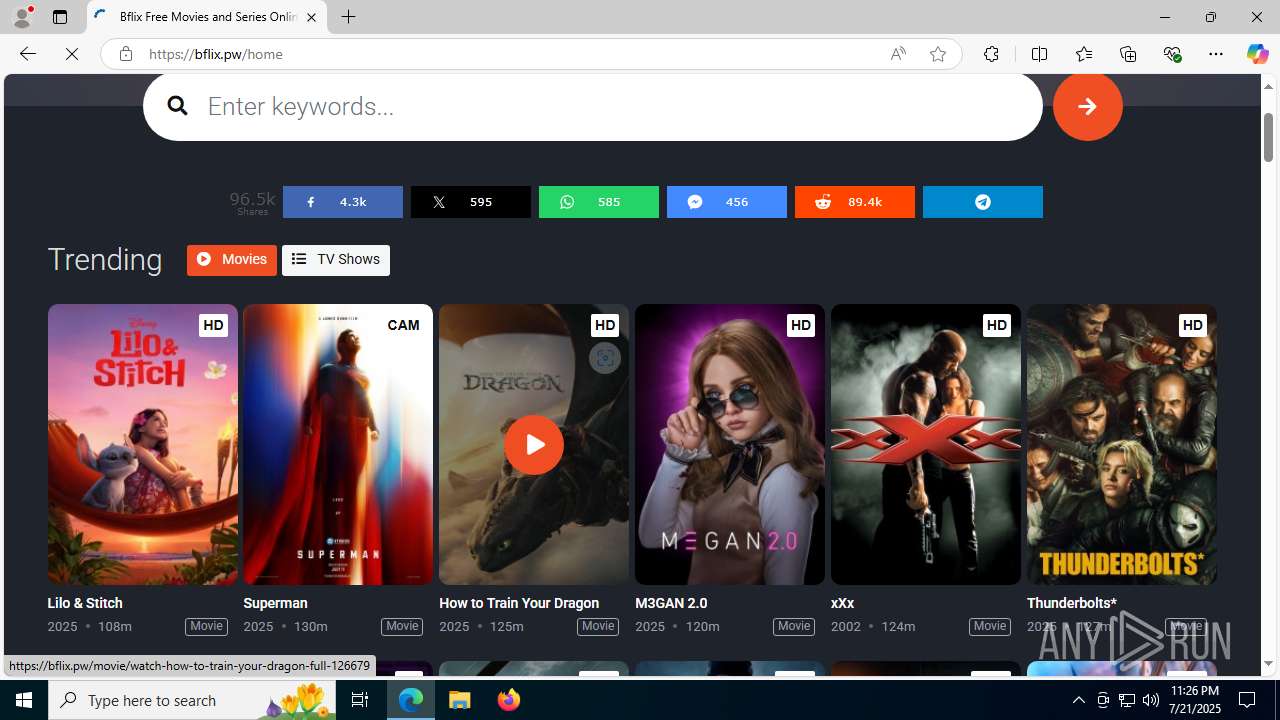This screenshot has height=720, width=1280.
Task: Open File Explorer from taskbar
Action: (460, 700)
